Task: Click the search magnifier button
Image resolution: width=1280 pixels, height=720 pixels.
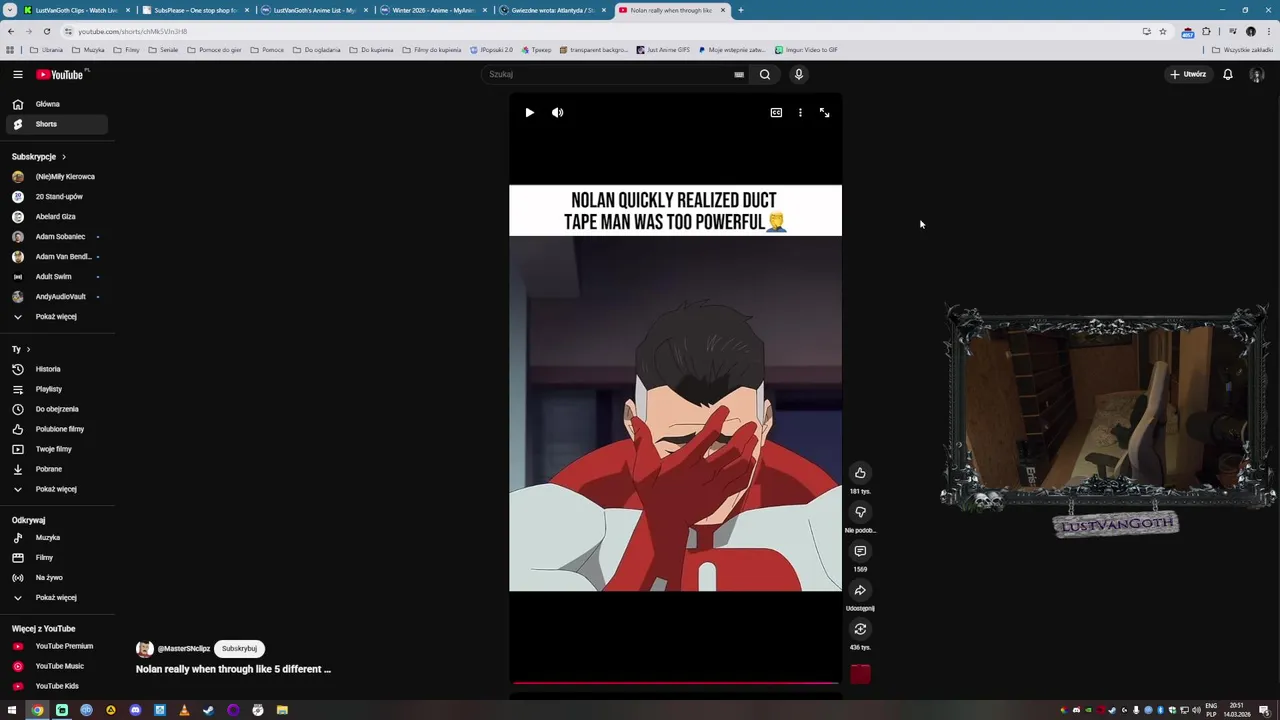Action: click(x=765, y=74)
